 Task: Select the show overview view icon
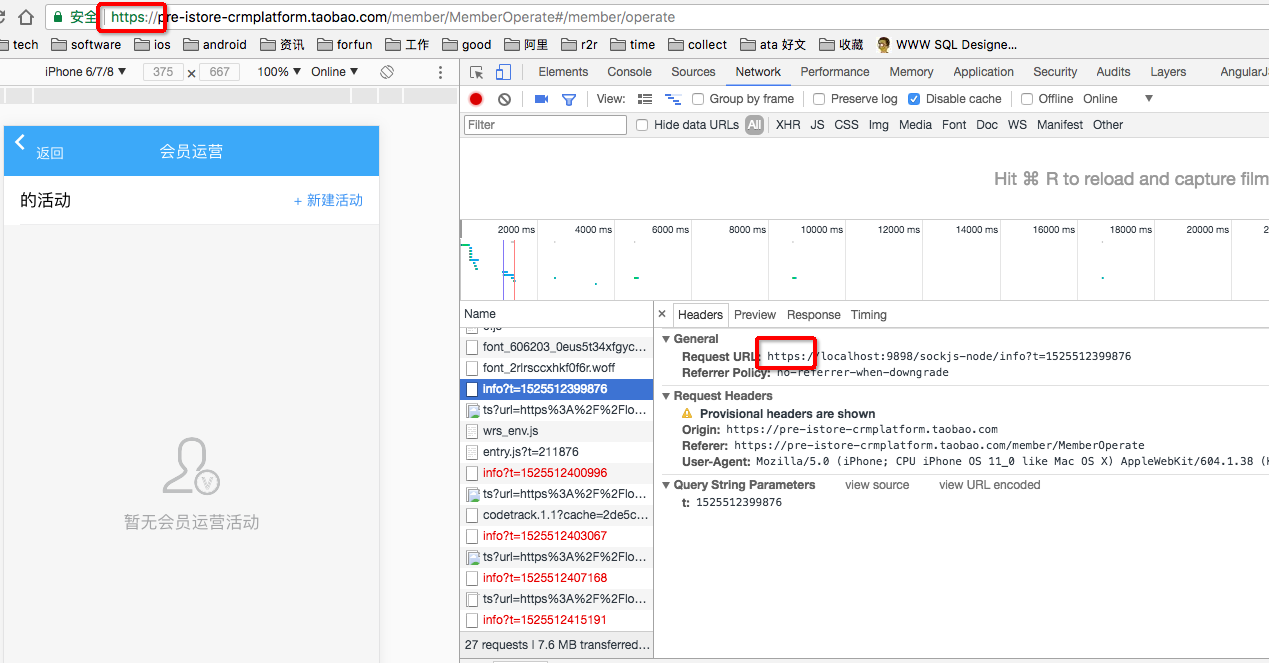[673, 99]
